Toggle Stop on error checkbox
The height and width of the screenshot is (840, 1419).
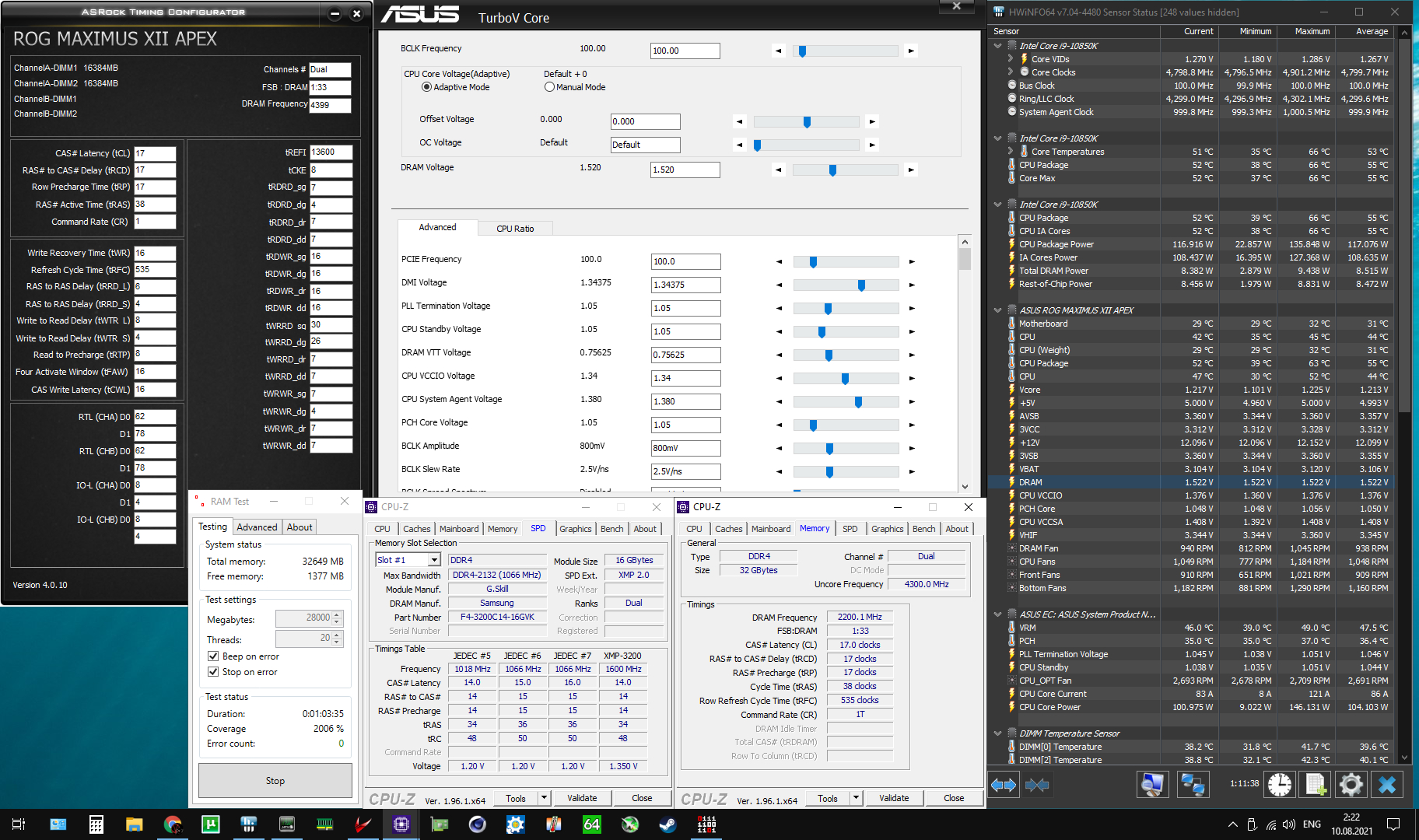pyautogui.click(x=212, y=672)
